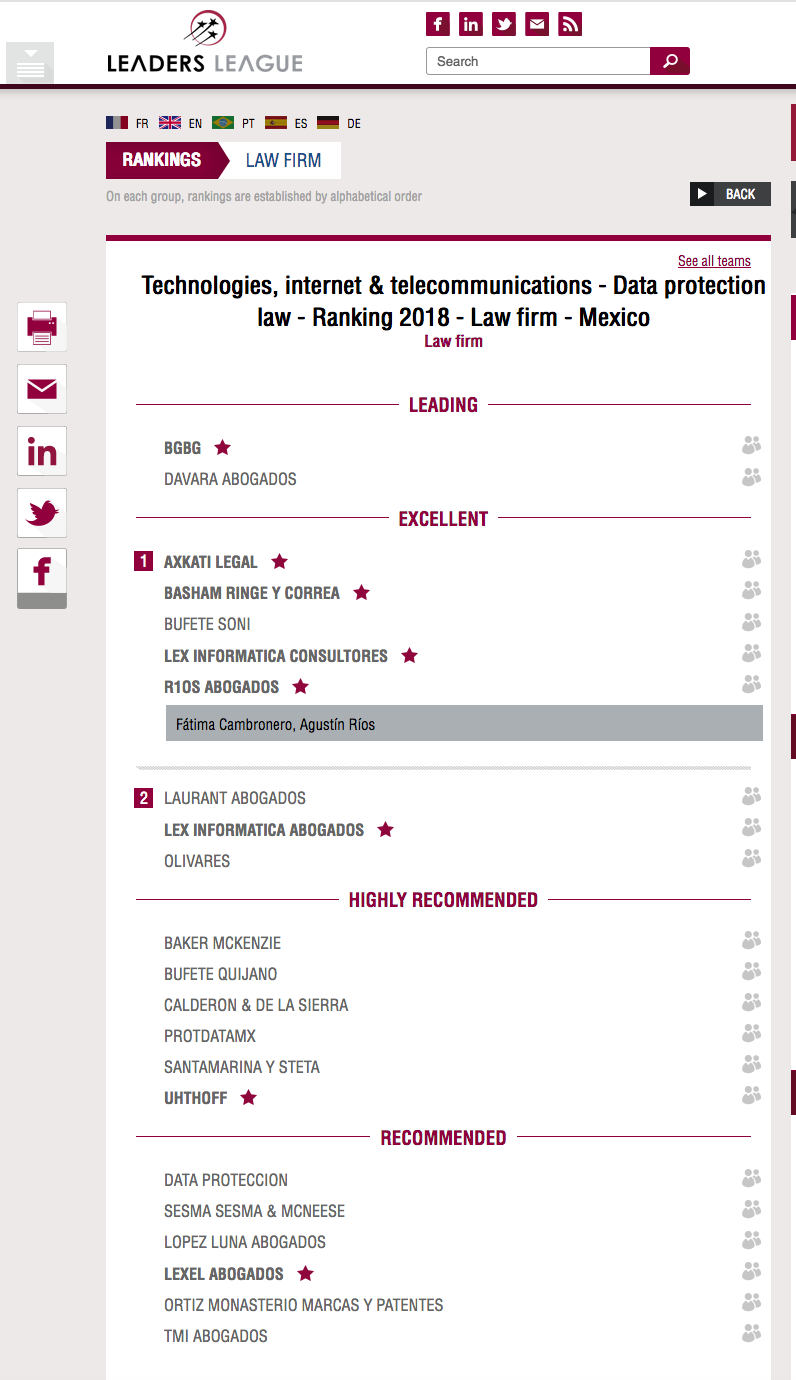Click the Bufete Soni entry
Viewport: 796px width, 1380px height.
pyautogui.click(x=207, y=624)
